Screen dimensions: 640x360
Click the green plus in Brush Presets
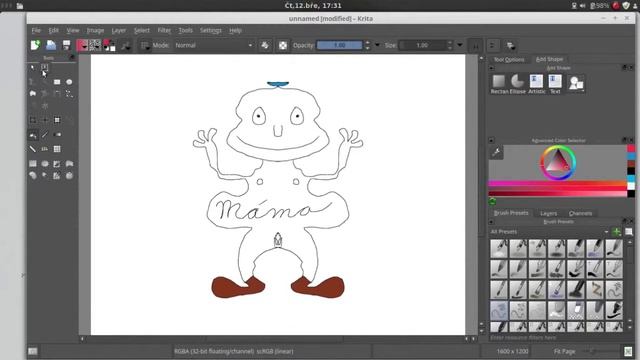coord(616,232)
